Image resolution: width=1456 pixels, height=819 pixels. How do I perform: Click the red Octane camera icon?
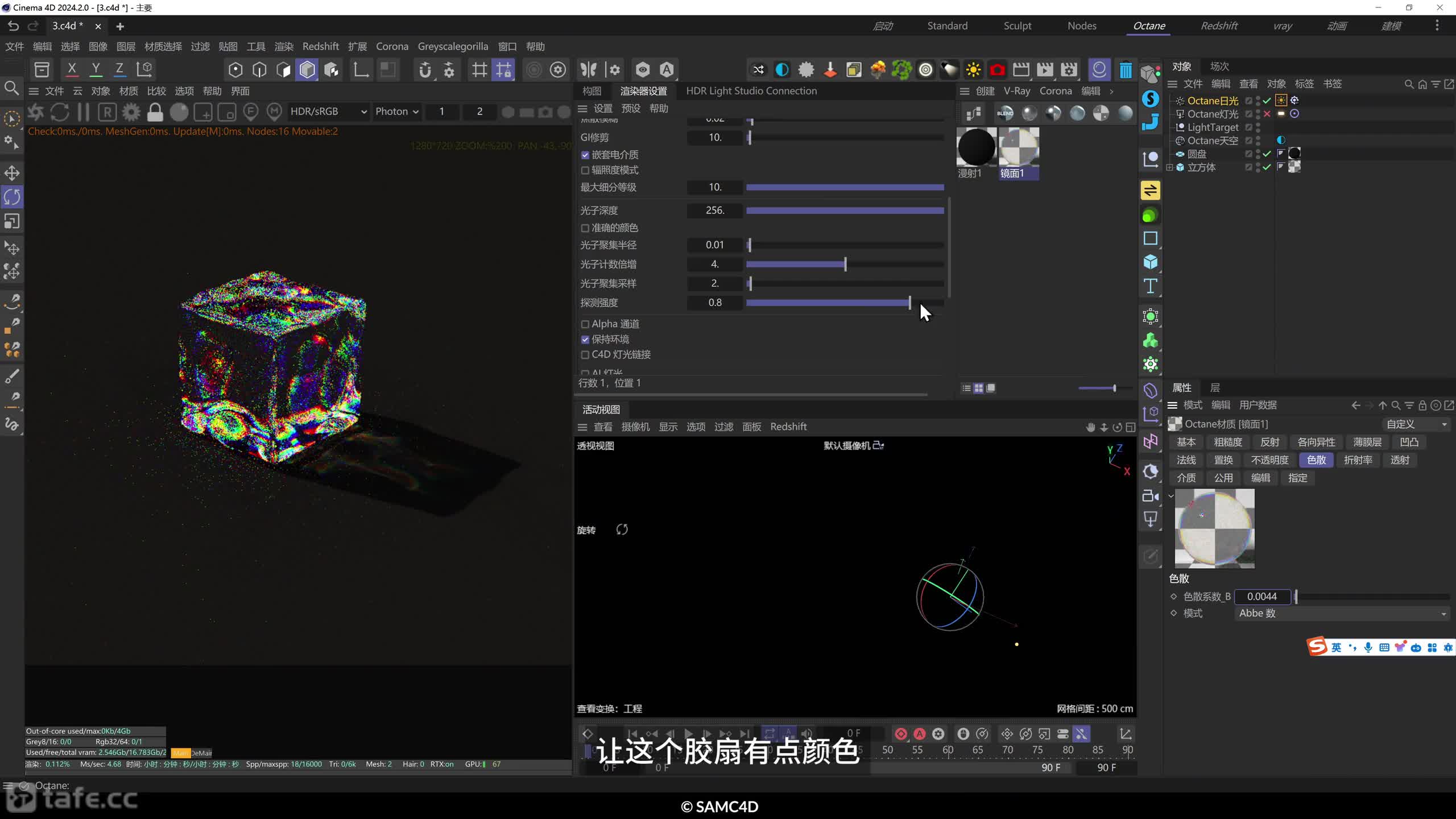tap(997, 70)
